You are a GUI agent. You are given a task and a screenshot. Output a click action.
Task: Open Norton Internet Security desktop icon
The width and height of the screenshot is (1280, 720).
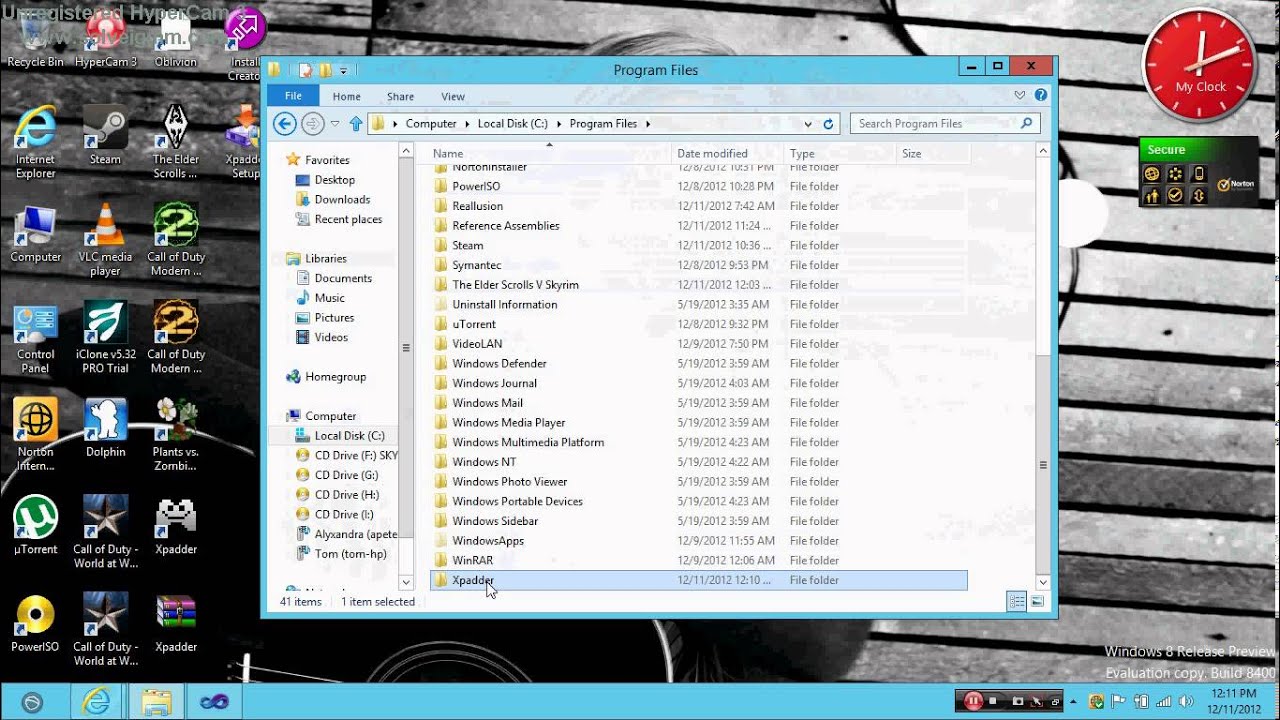point(35,435)
